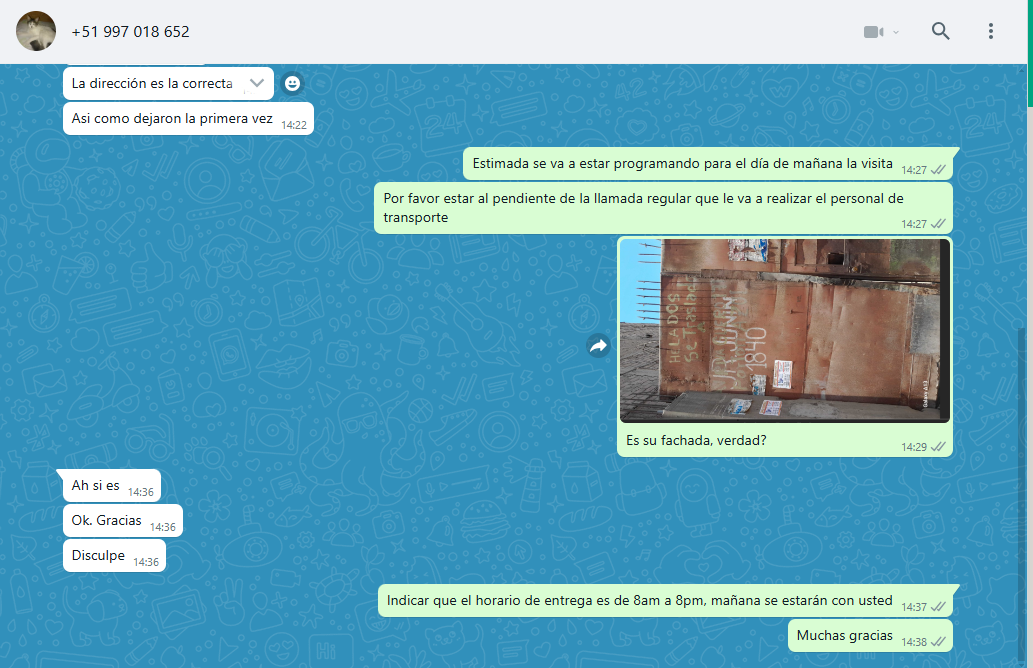Viewport: 1033px width, 668px height.
Task: Click the "Estimada se va a estar programando" message
Action: point(683,163)
